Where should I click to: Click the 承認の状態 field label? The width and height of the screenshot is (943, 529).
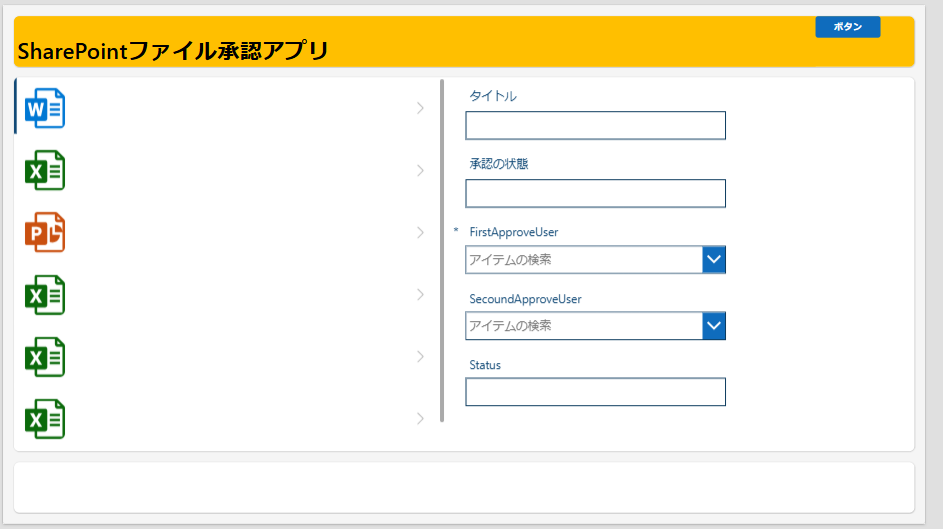499,164
